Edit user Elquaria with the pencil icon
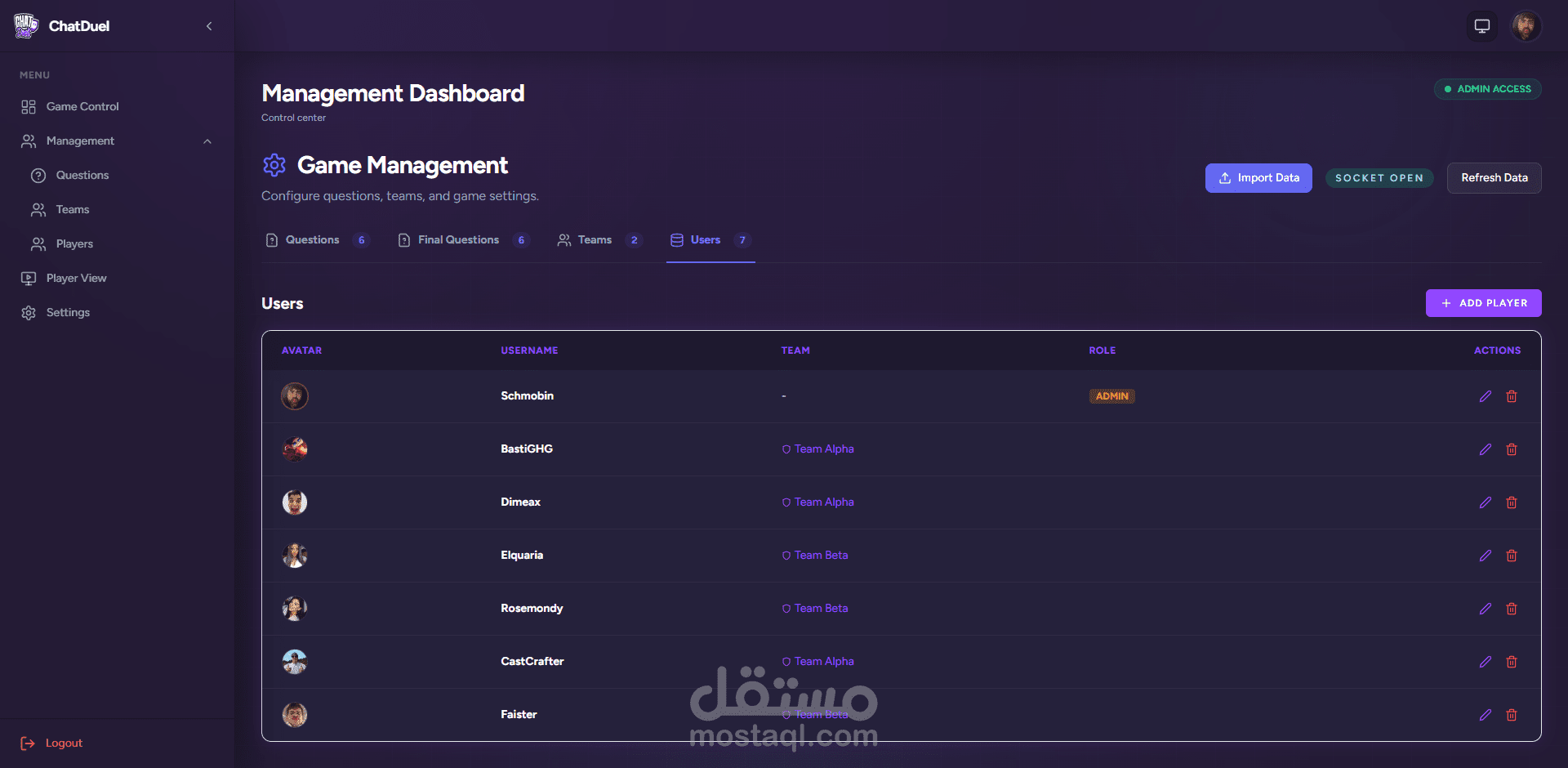 [1485, 556]
